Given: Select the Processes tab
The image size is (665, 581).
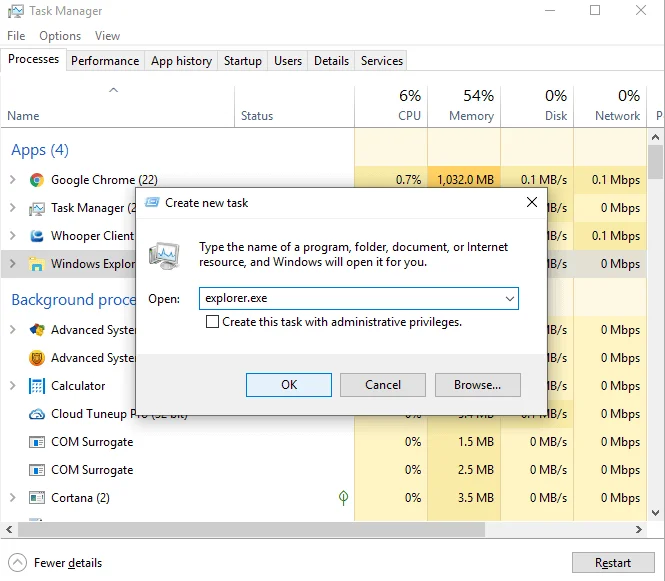Looking at the screenshot, I should pyautogui.click(x=34, y=59).
